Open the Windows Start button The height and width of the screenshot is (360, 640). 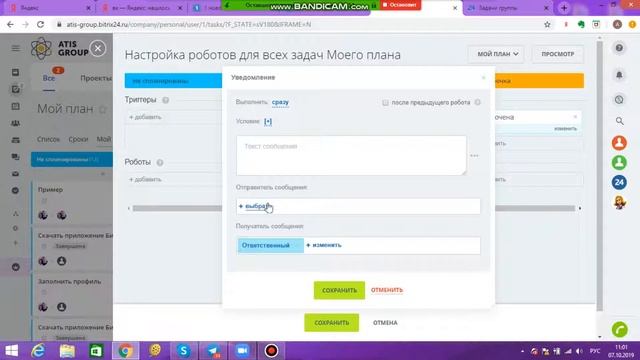[11, 351]
